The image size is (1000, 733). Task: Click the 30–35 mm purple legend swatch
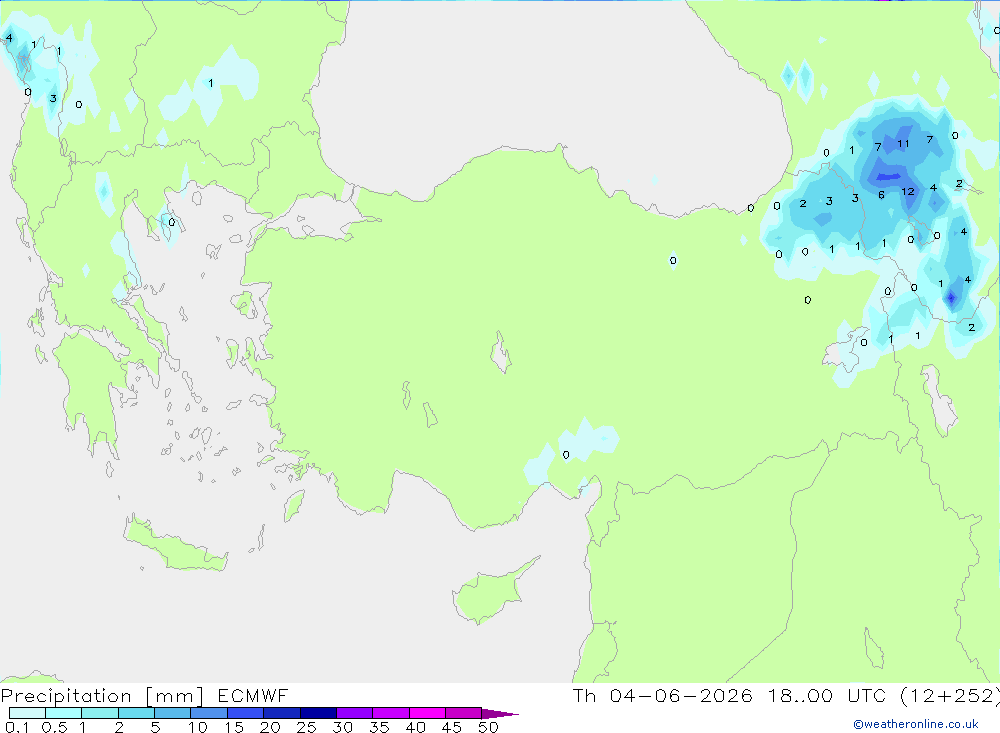pos(355,713)
